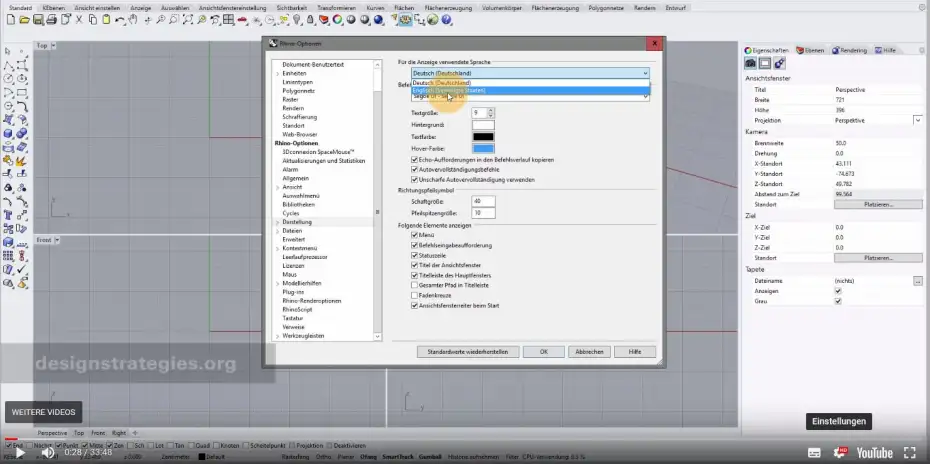Click the Copy icon in the toolbar
This screenshot has height=464, width=930.
click(93, 20)
